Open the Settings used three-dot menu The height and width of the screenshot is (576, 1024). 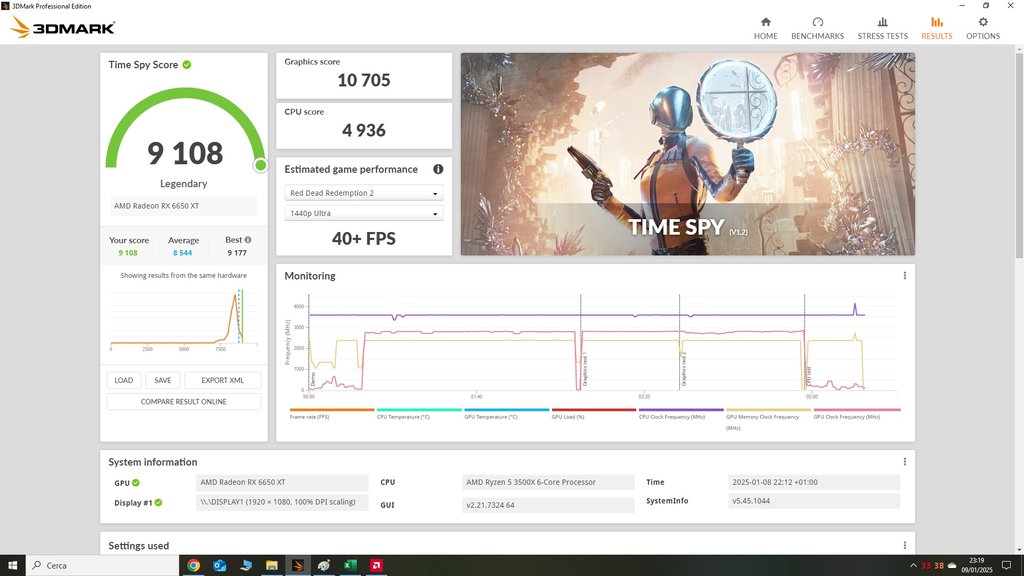[904, 545]
